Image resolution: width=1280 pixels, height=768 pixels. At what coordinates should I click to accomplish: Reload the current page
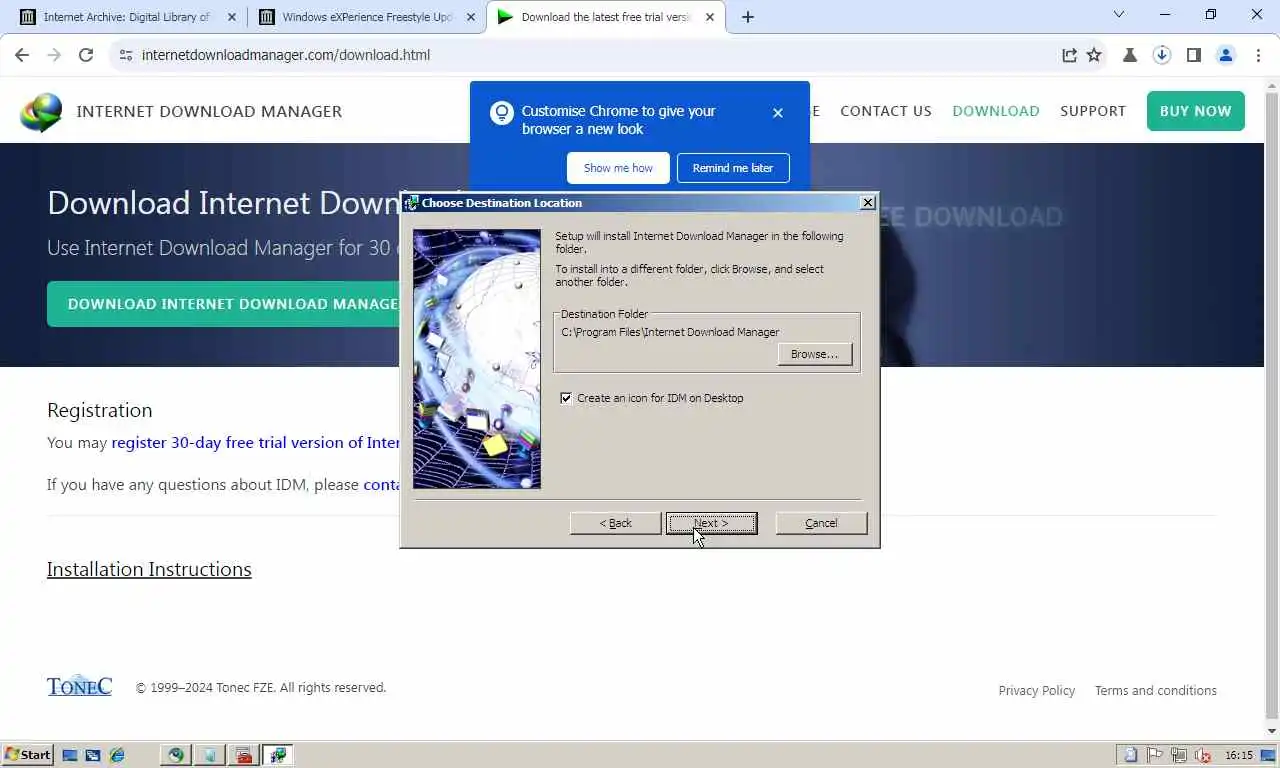[x=86, y=55]
